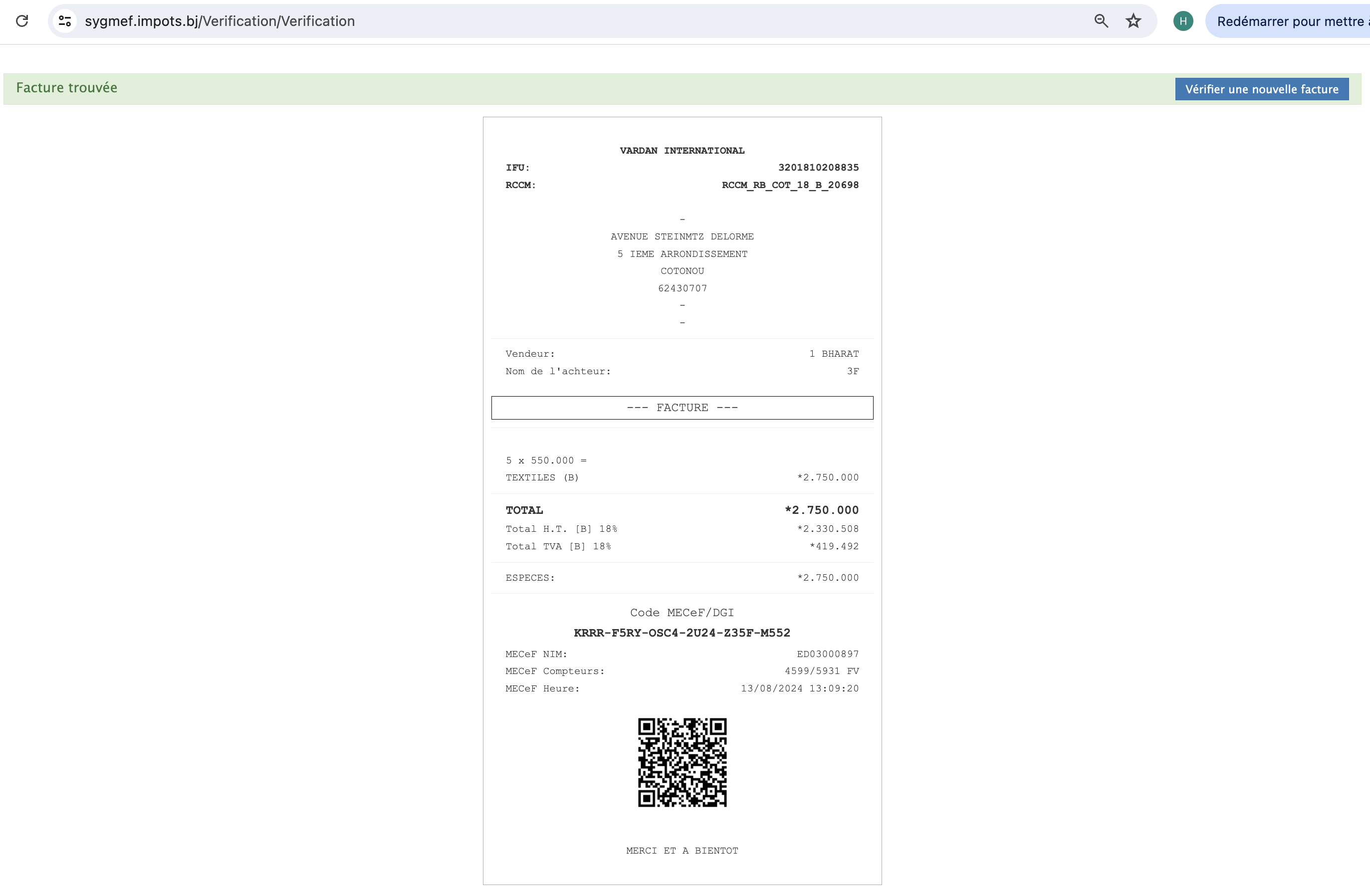
Task: Click Redémarrer pour mettre à jour button
Action: coord(1289,21)
